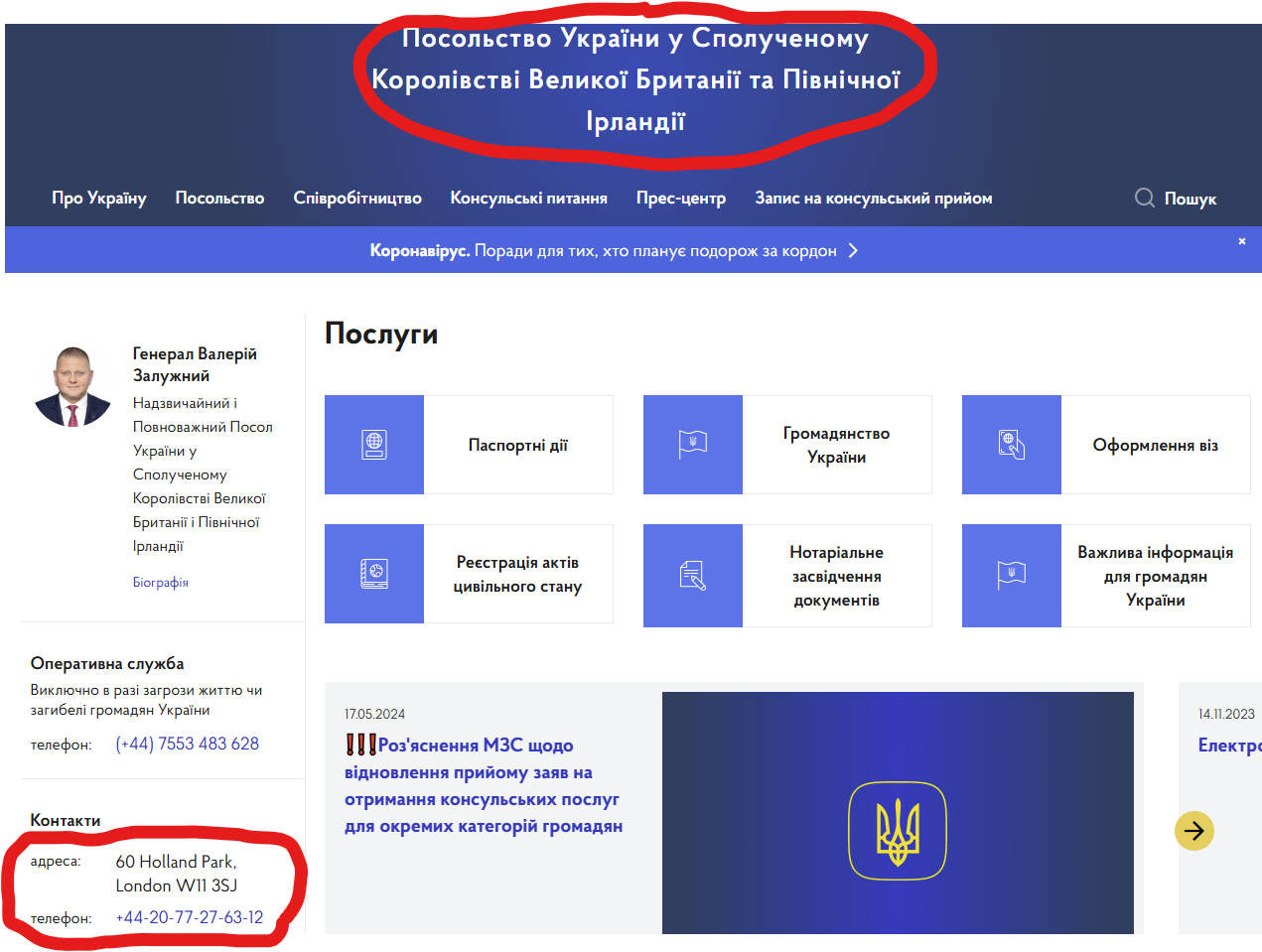Click the flag icon for Важлива інформація

[1011, 576]
